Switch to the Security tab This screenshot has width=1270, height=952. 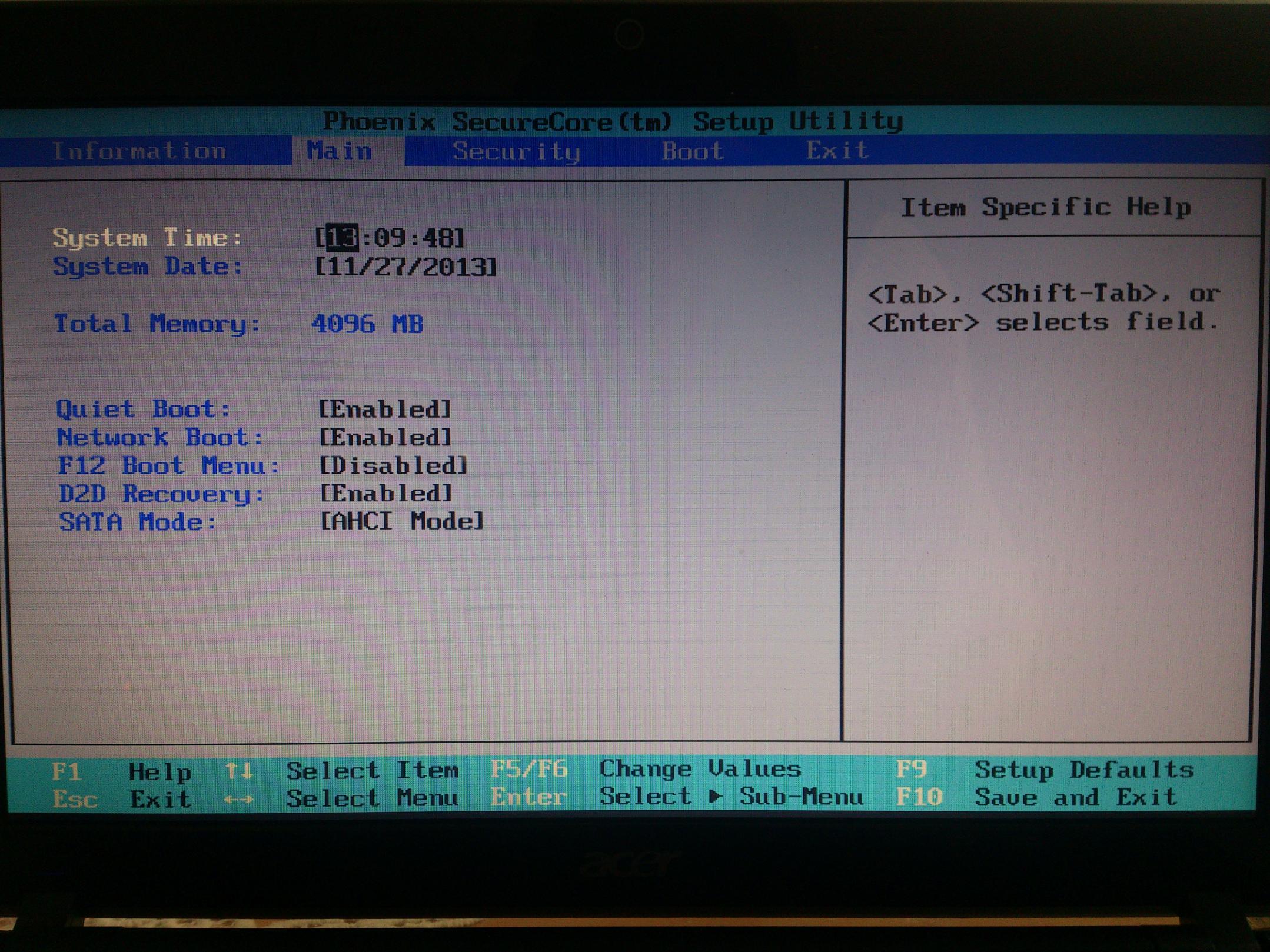tap(516, 152)
